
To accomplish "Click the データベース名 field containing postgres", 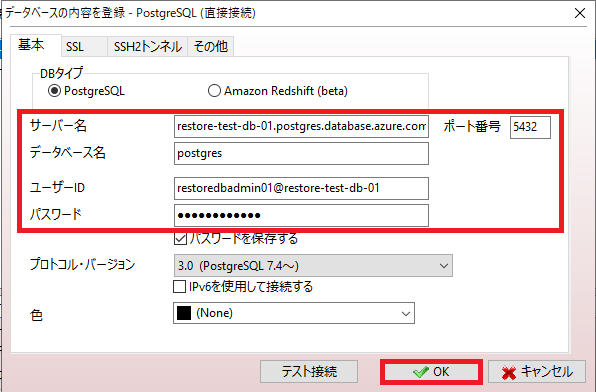I will (x=301, y=154).
